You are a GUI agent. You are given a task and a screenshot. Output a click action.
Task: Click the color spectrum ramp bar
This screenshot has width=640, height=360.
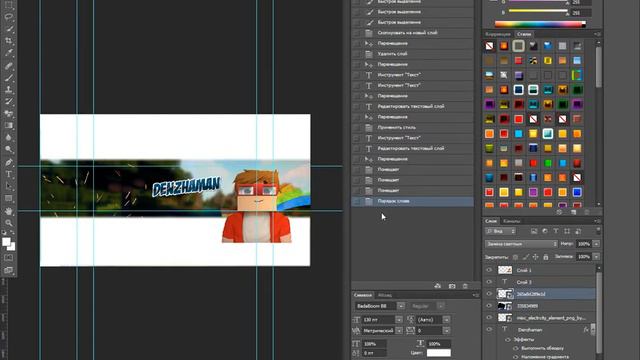click(x=540, y=24)
